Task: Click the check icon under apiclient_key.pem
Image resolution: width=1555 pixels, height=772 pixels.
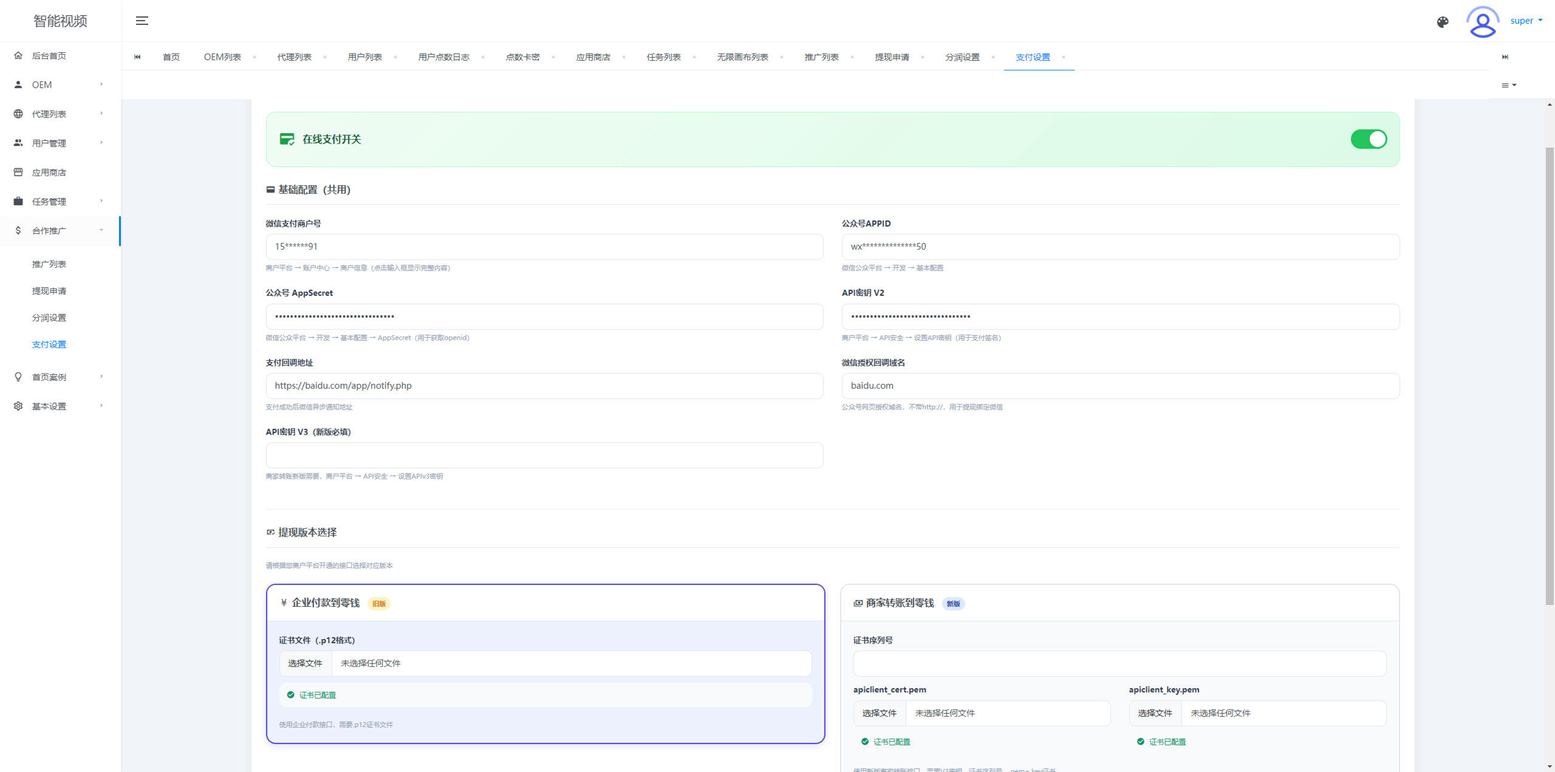Action: click(x=1140, y=742)
